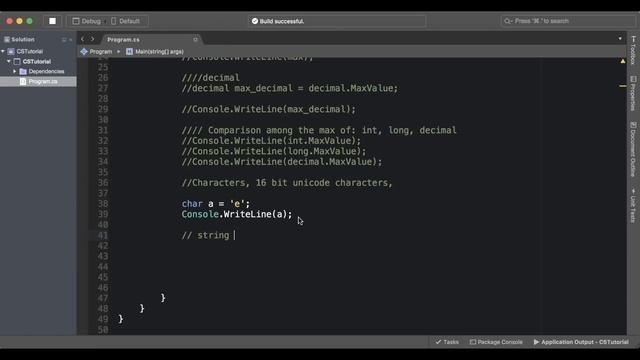Select the CSTutorial project item
640x360 pixels.
[x=37, y=62]
